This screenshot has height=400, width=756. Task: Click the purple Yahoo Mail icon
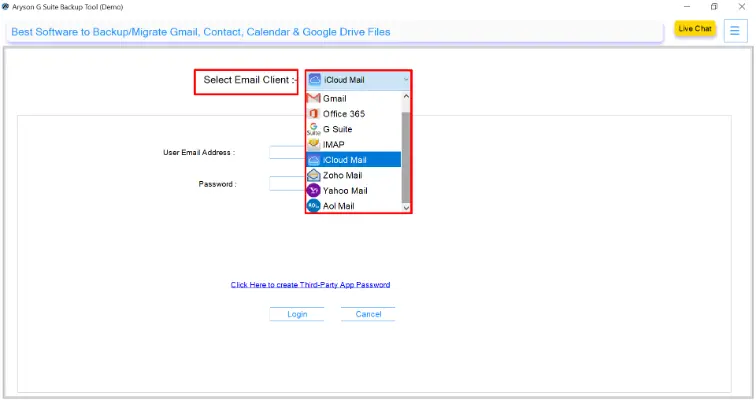tap(313, 191)
